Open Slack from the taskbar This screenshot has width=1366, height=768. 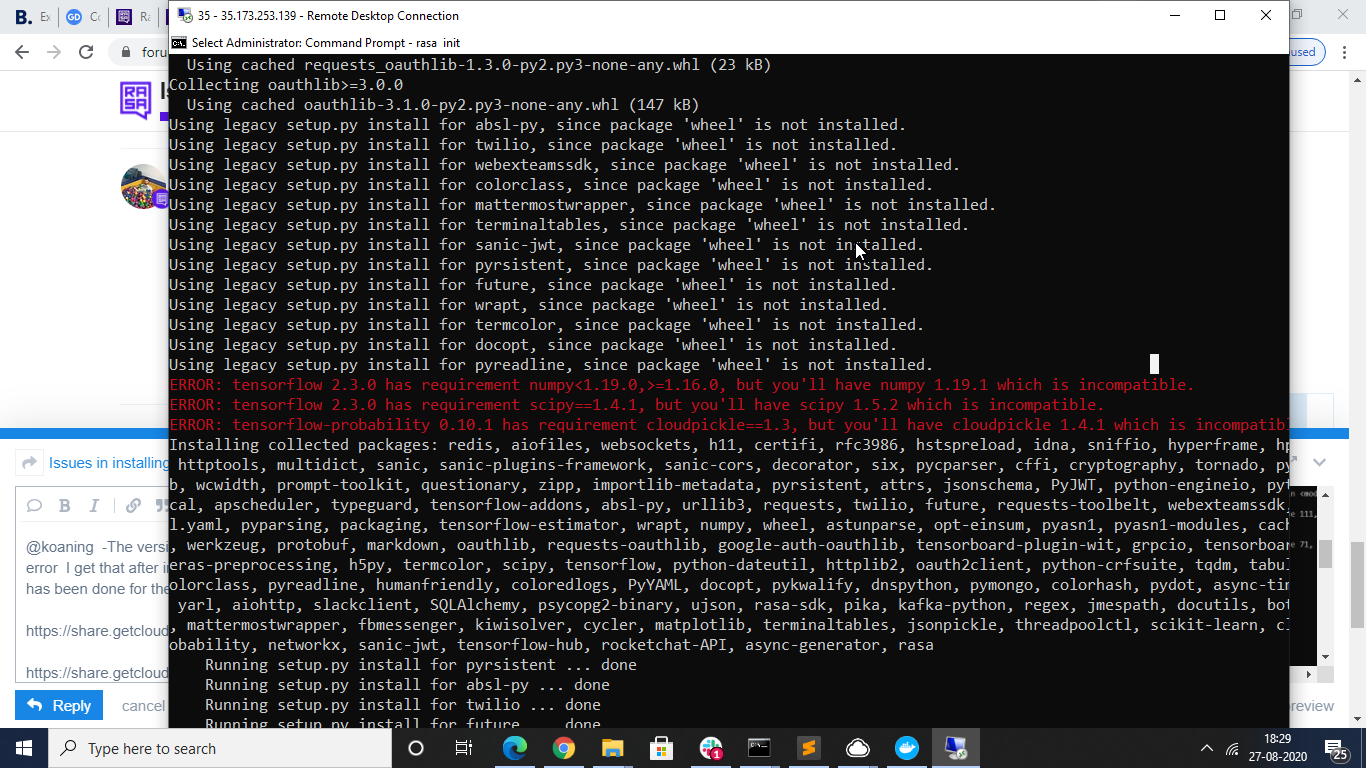coord(711,748)
